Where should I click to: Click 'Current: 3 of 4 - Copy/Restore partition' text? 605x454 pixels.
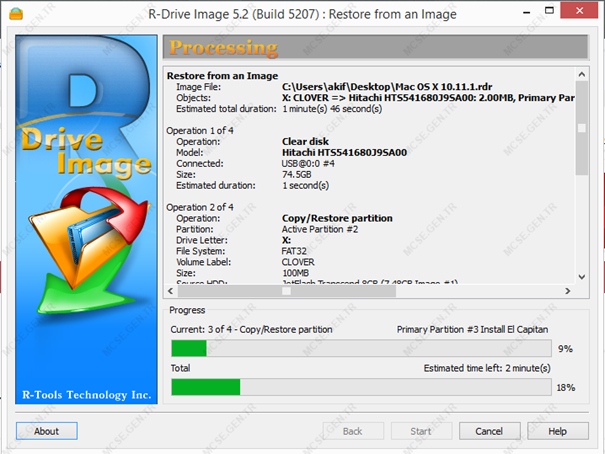pyautogui.click(x=251, y=329)
